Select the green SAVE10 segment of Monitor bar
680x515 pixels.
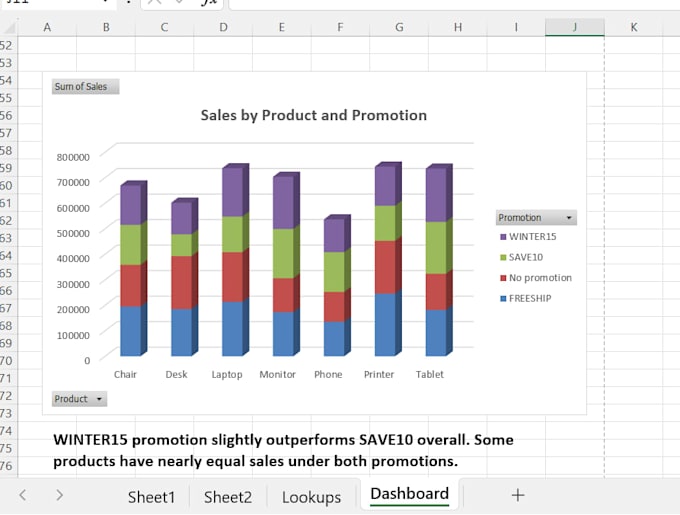point(283,254)
